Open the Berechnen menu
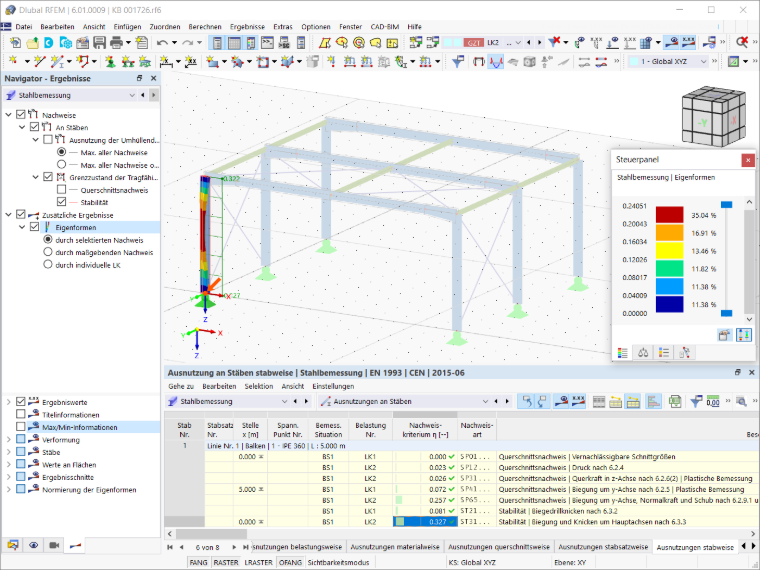Viewport: 760px width, 570px height. click(205, 27)
